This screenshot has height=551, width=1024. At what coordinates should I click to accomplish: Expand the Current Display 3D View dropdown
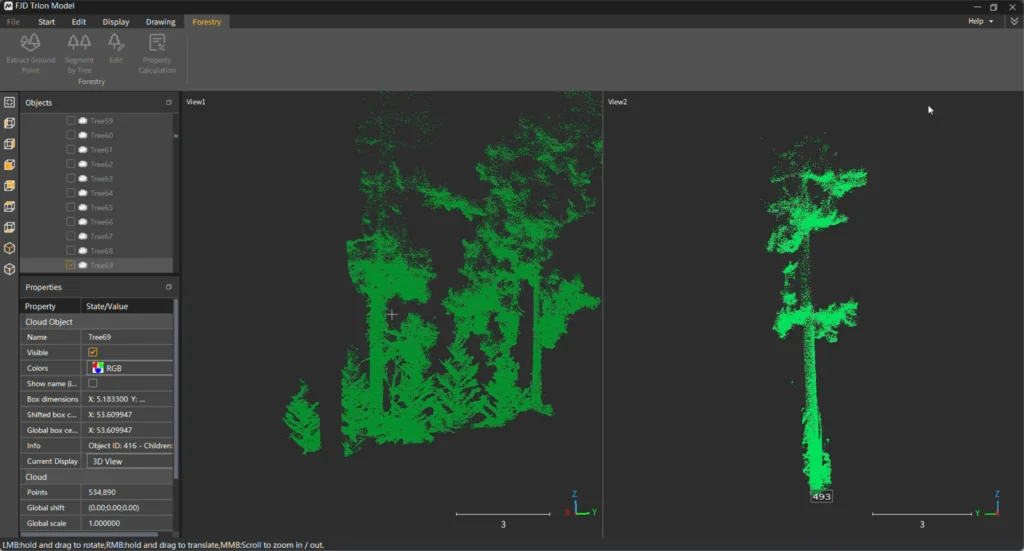click(x=129, y=461)
